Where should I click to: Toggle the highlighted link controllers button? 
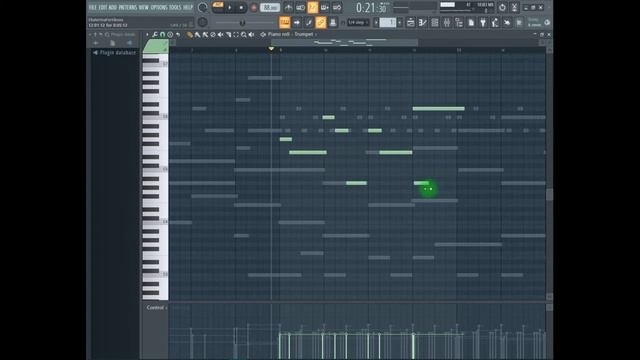pyautogui.click(x=321, y=22)
